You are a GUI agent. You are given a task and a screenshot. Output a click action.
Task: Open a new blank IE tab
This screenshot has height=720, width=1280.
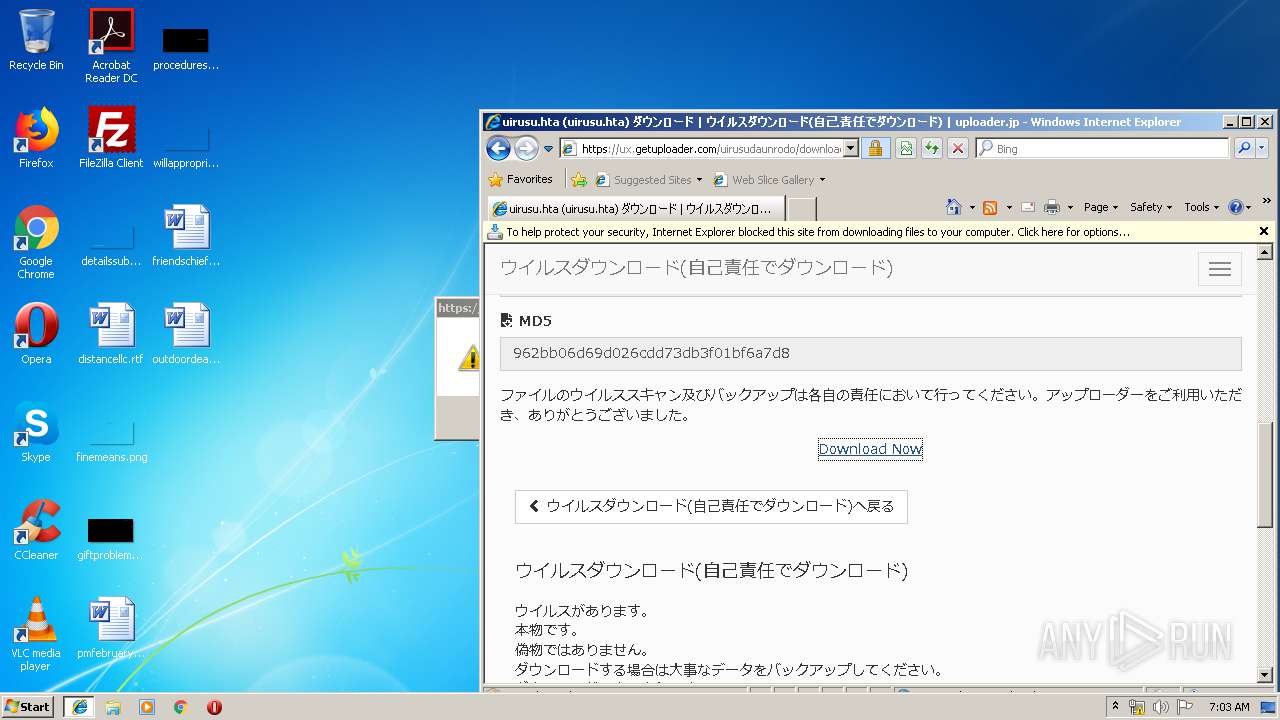coord(802,208)
